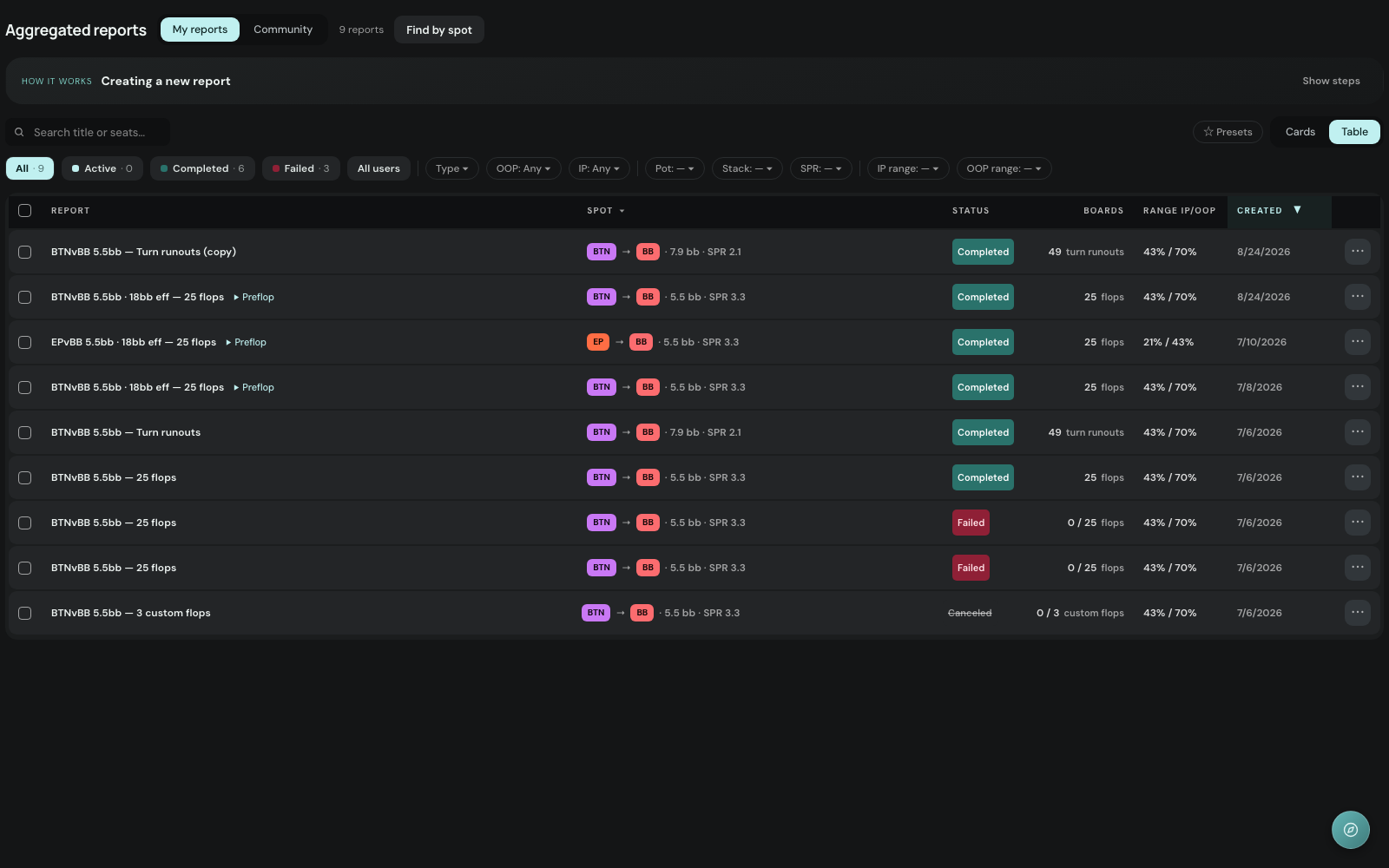Select the '3 custom flops' report checkbox
The width and height of the screenshot is (1389, 868).
25,613
